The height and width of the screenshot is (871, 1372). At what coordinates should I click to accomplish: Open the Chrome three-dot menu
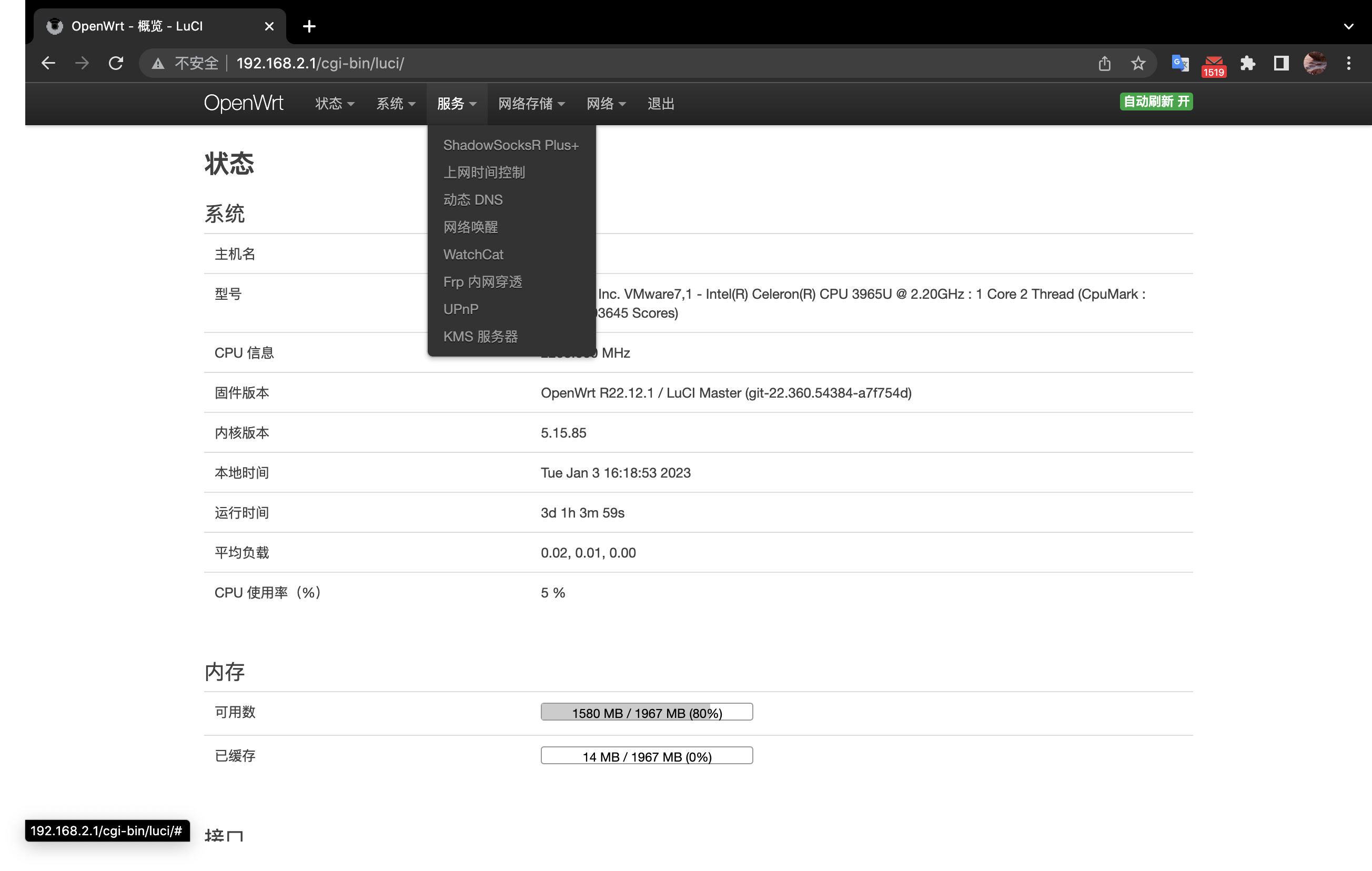tap(1349, 63)
